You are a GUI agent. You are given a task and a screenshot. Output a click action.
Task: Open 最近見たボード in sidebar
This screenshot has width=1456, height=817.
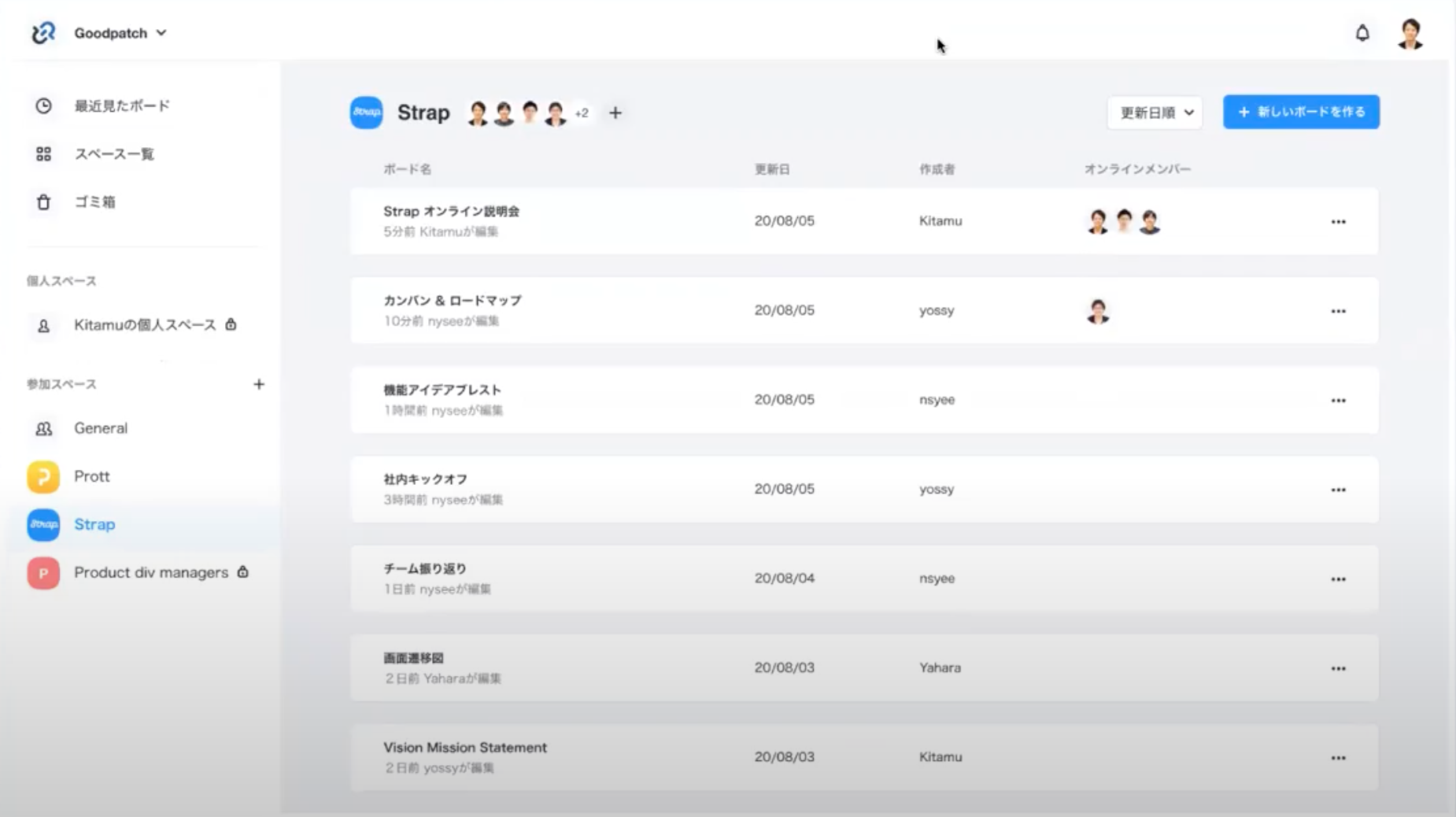pyautogui.click(x=122, y=105)
